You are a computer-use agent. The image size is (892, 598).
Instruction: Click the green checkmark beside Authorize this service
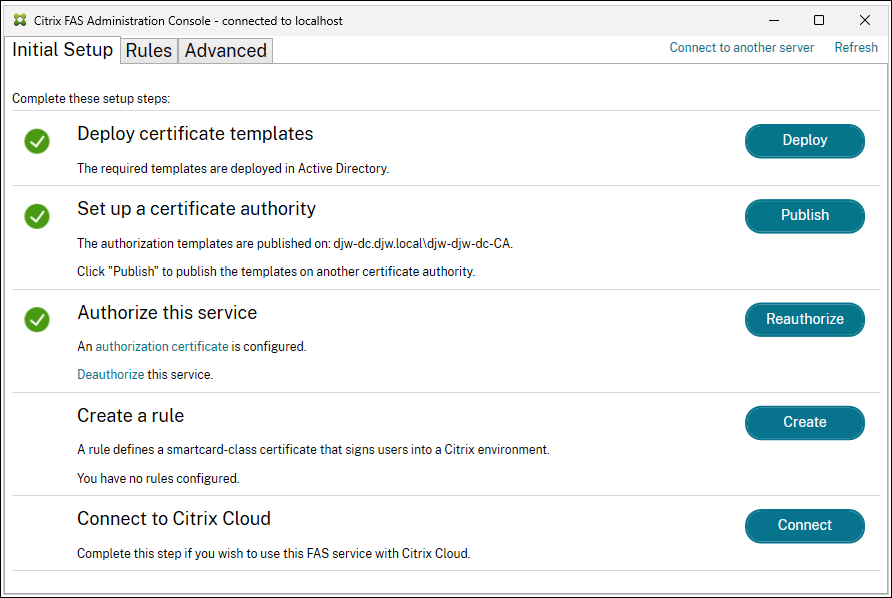point(37,320)
